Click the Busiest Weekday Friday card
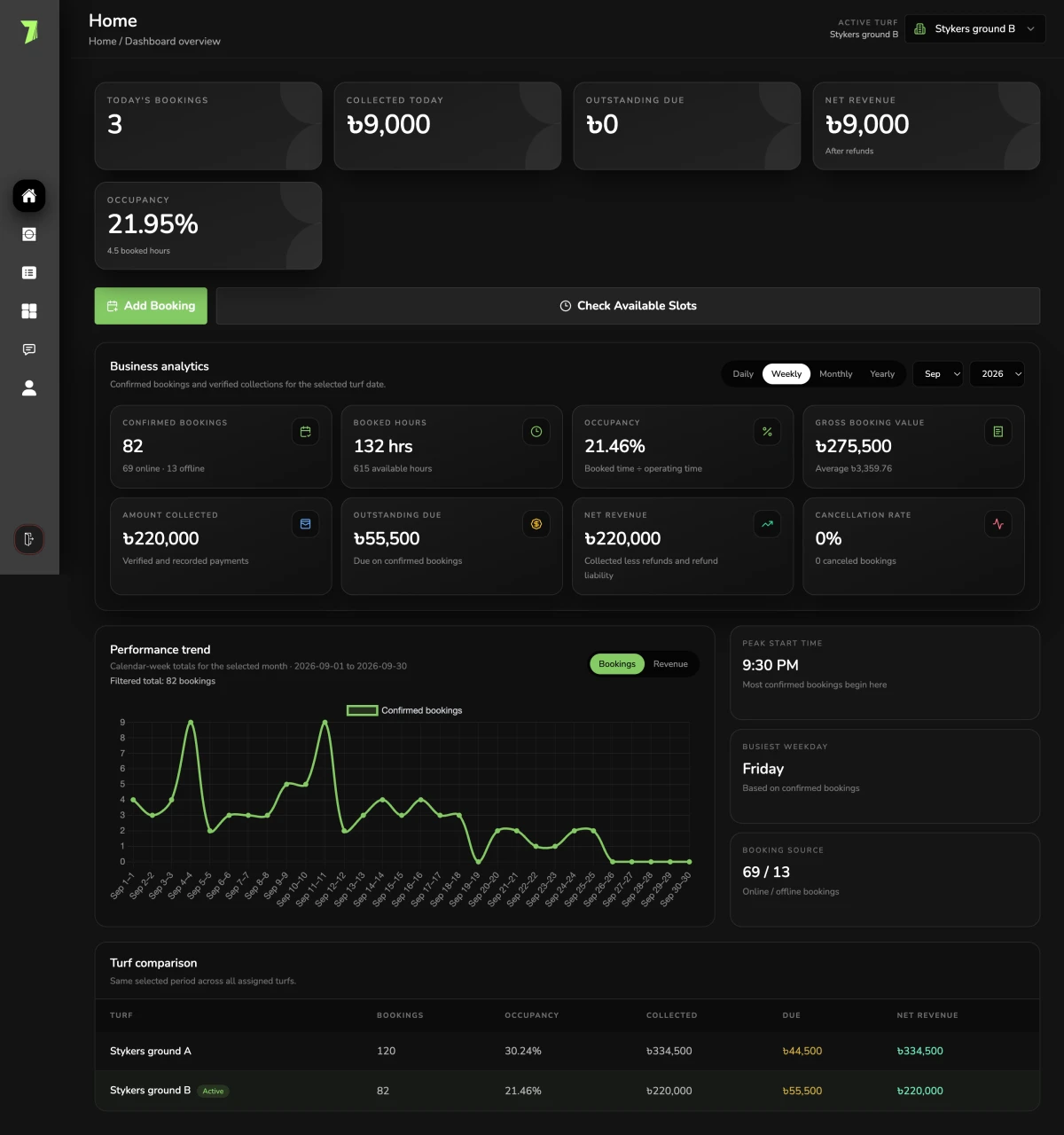The width and height of the screenshot is (1064, 1135). pyautogui.click(x=885, y=777)
